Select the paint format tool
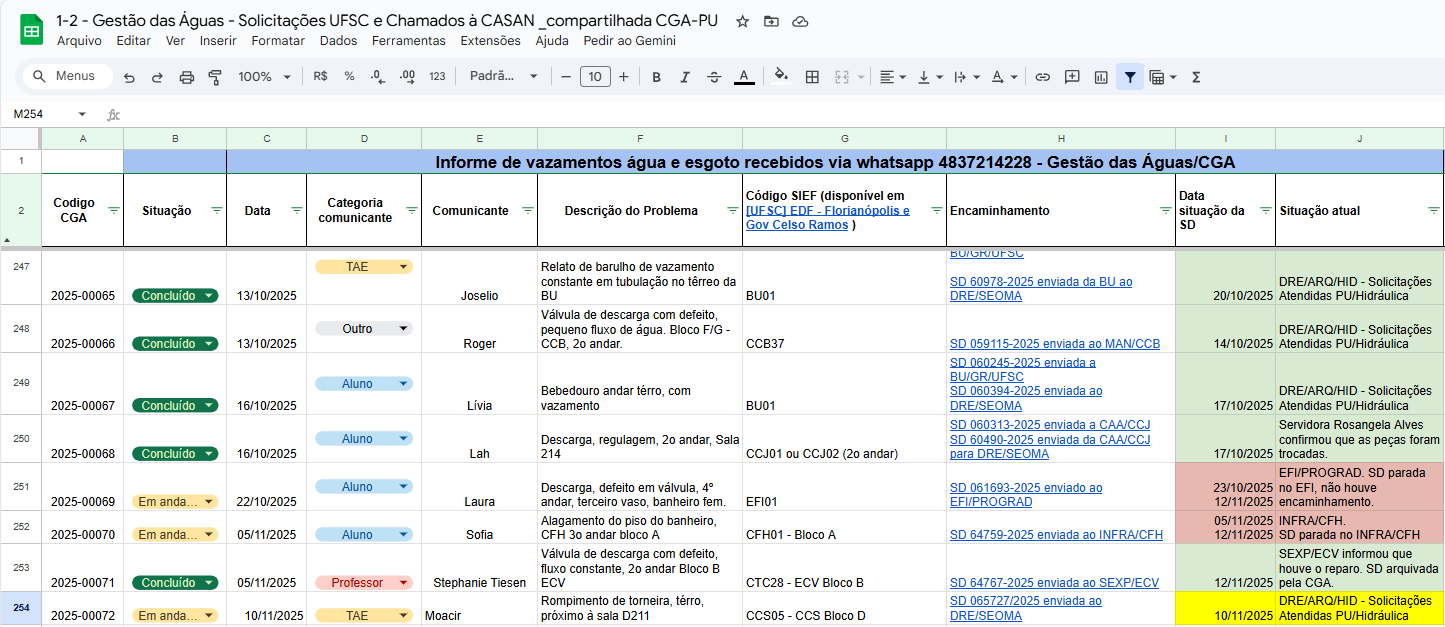Screen dimensions: 1445x627 tap(215, 76)
